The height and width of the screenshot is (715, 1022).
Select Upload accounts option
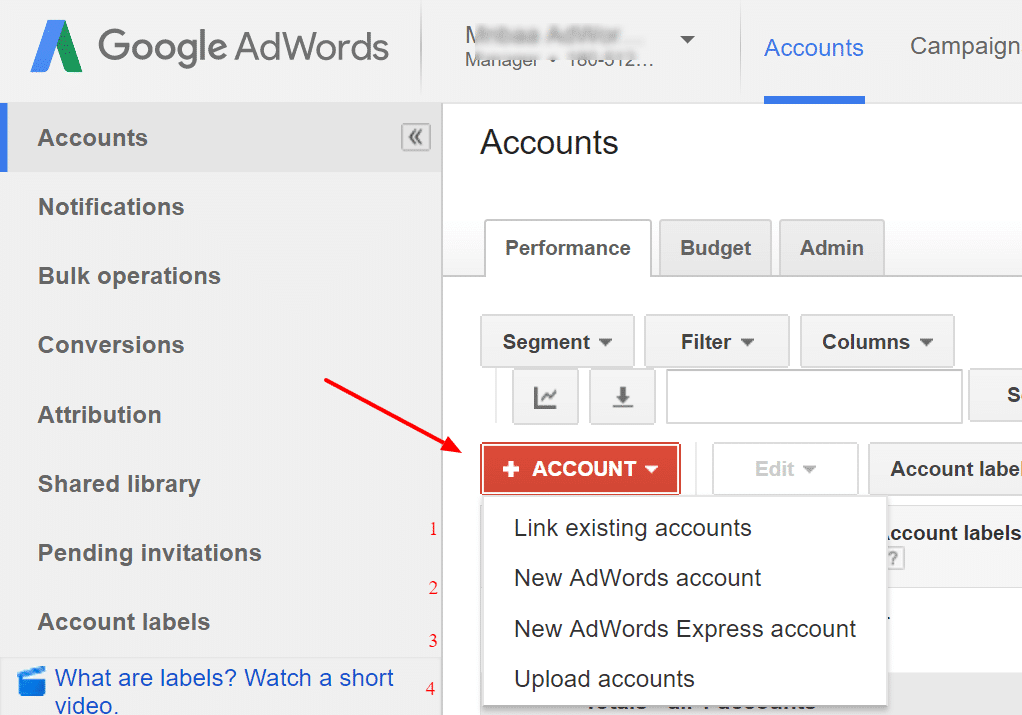[604, 679]
